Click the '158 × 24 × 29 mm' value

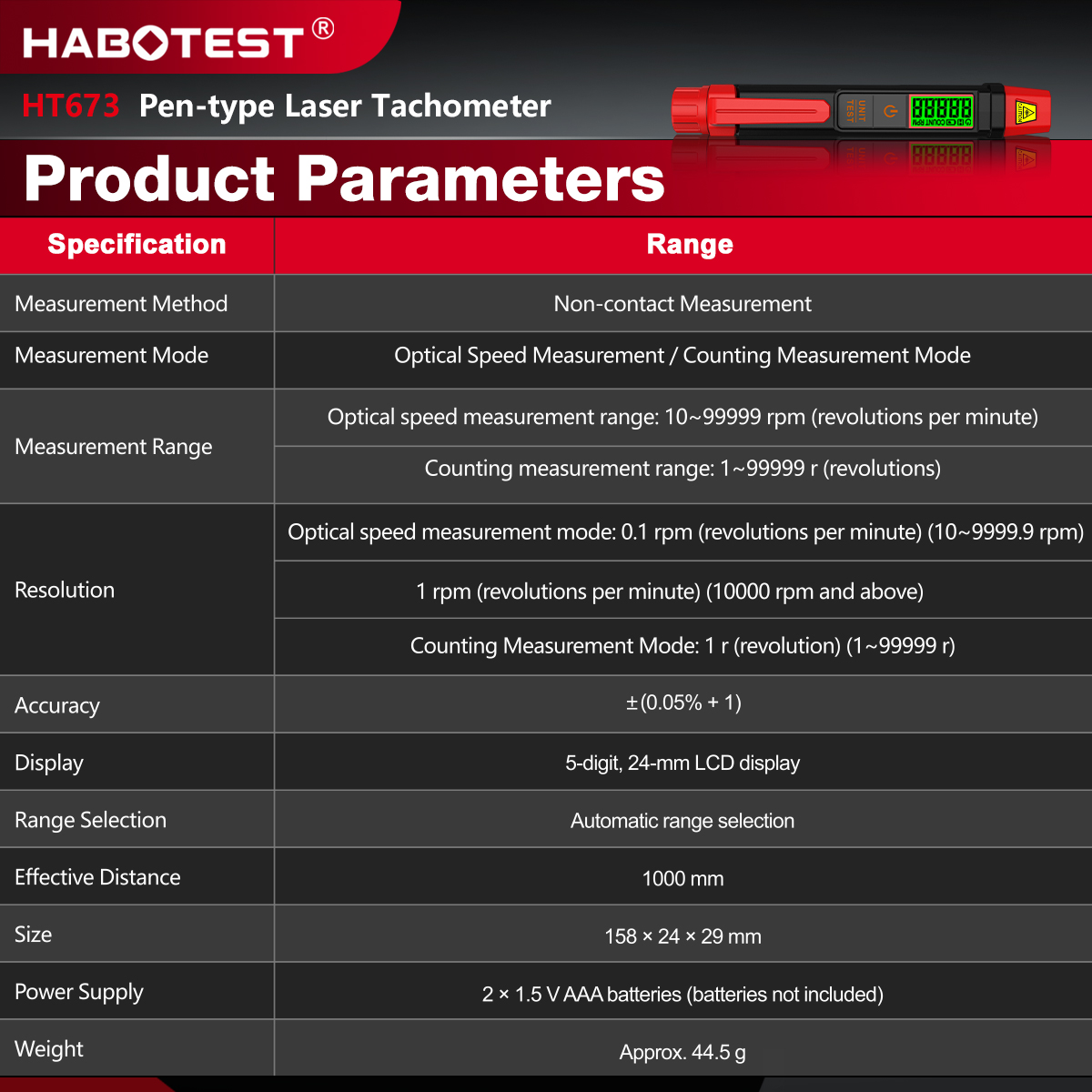pyautogui.click(x=682, y=936)
